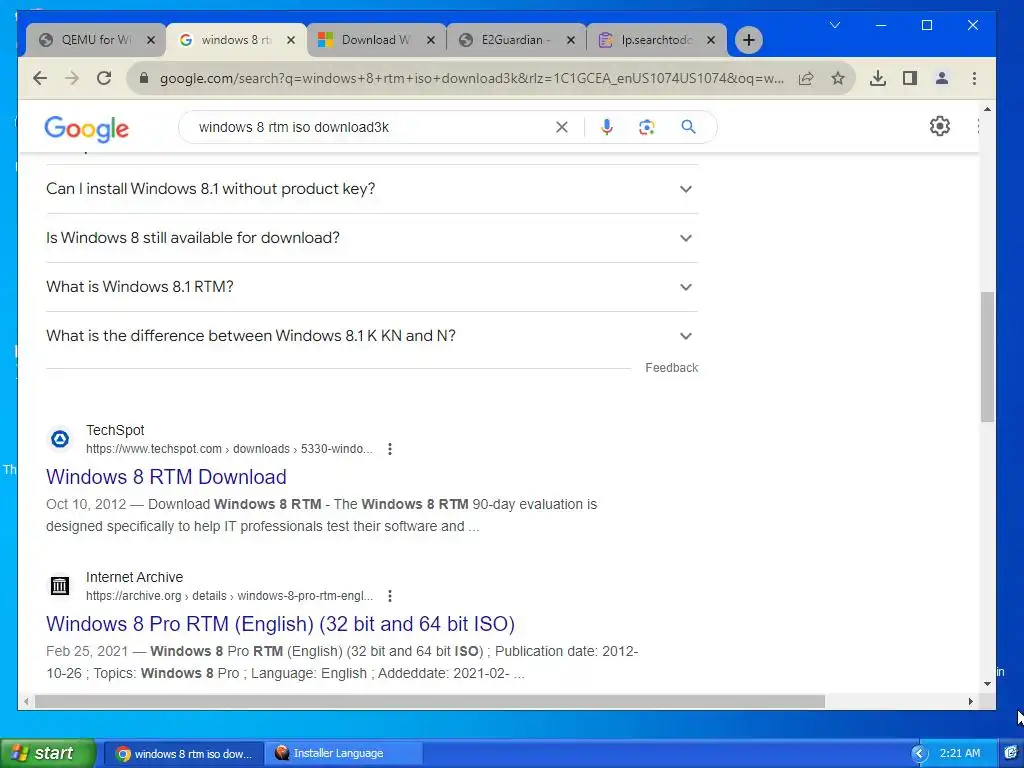1024x768 pixels.
Task: Open the tab search chevron in title bar
Action: pos(835,25)
